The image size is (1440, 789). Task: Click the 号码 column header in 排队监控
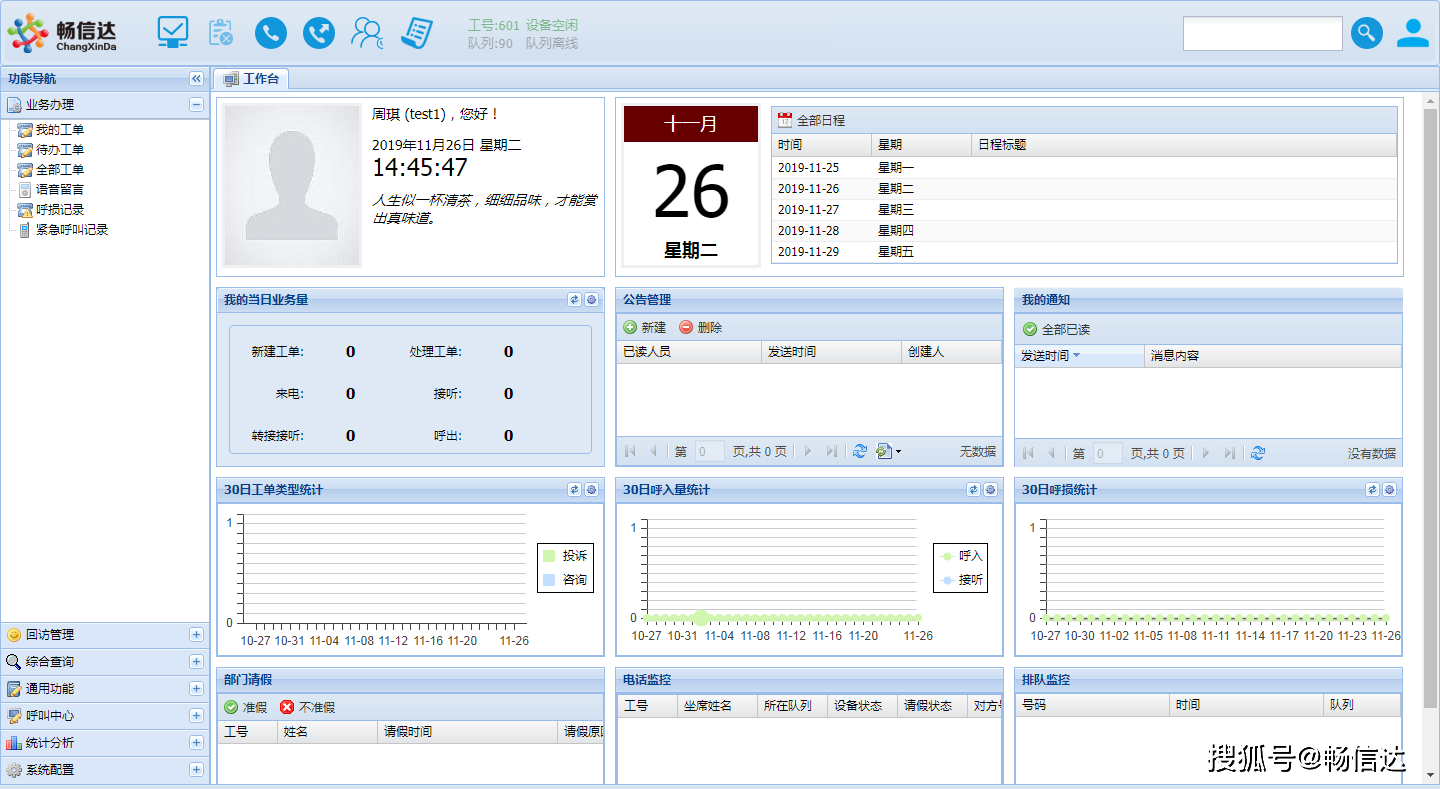point(1093,705)
